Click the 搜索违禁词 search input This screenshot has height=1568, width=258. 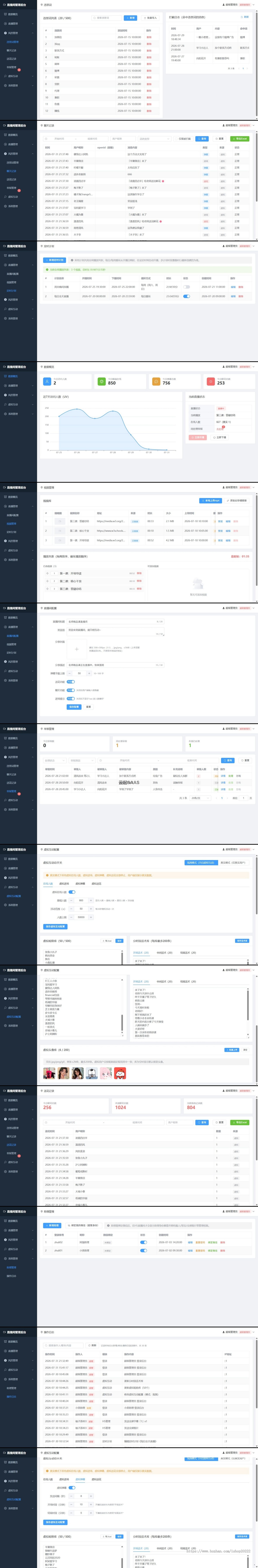click(106, 18)
